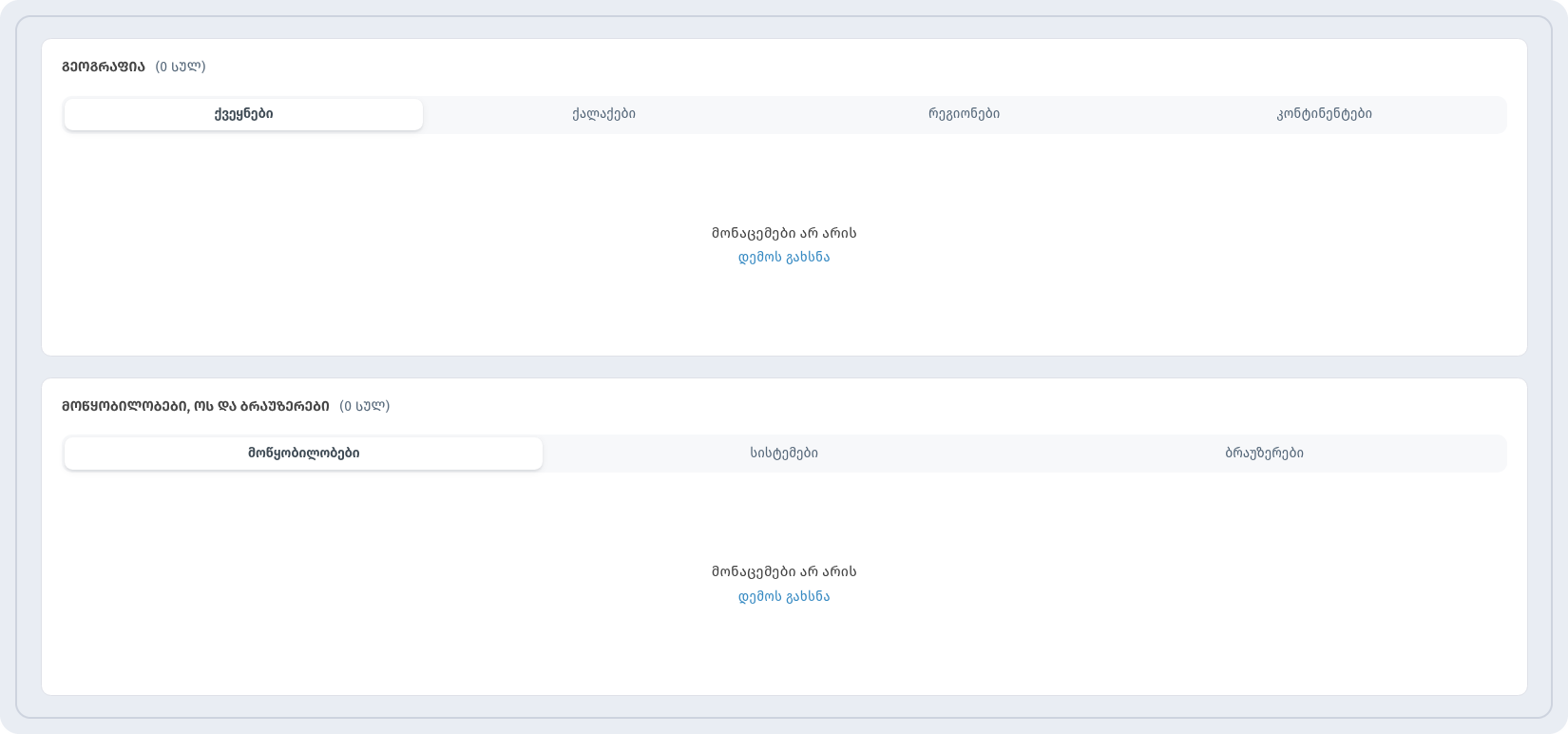Click მონაცემები არ არის text in devices card
This screenshot has height=734, width=1568.
click(x=784, y=571)
